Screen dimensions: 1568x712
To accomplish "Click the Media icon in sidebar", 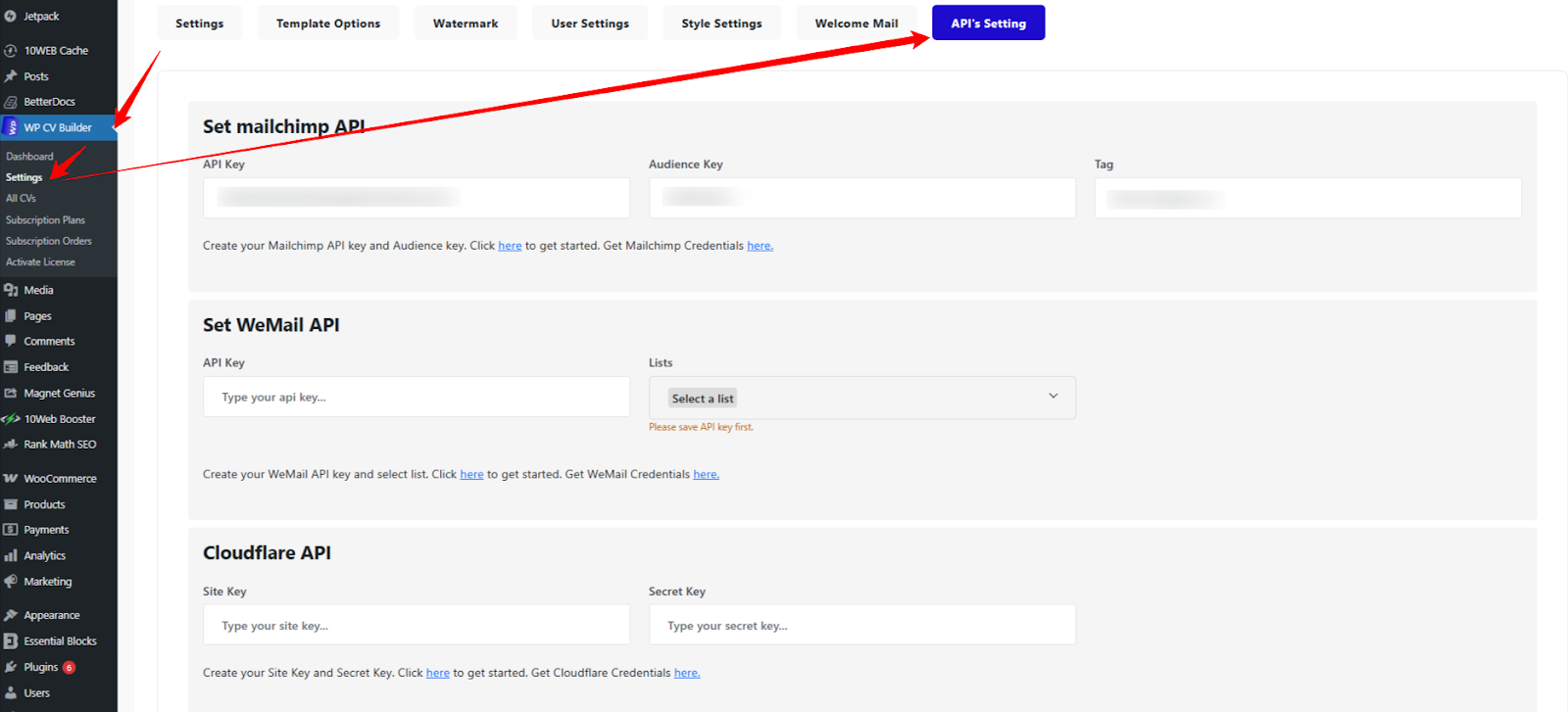I will 11,290.
